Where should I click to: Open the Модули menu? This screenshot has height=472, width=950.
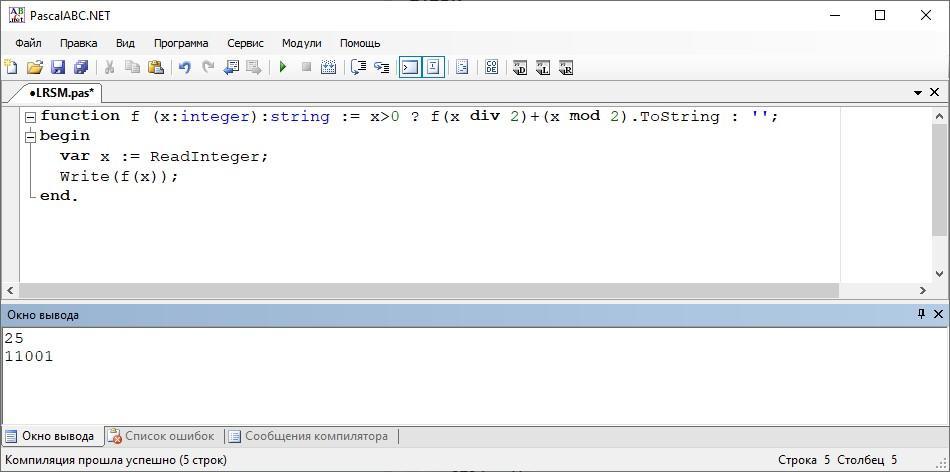302,43
